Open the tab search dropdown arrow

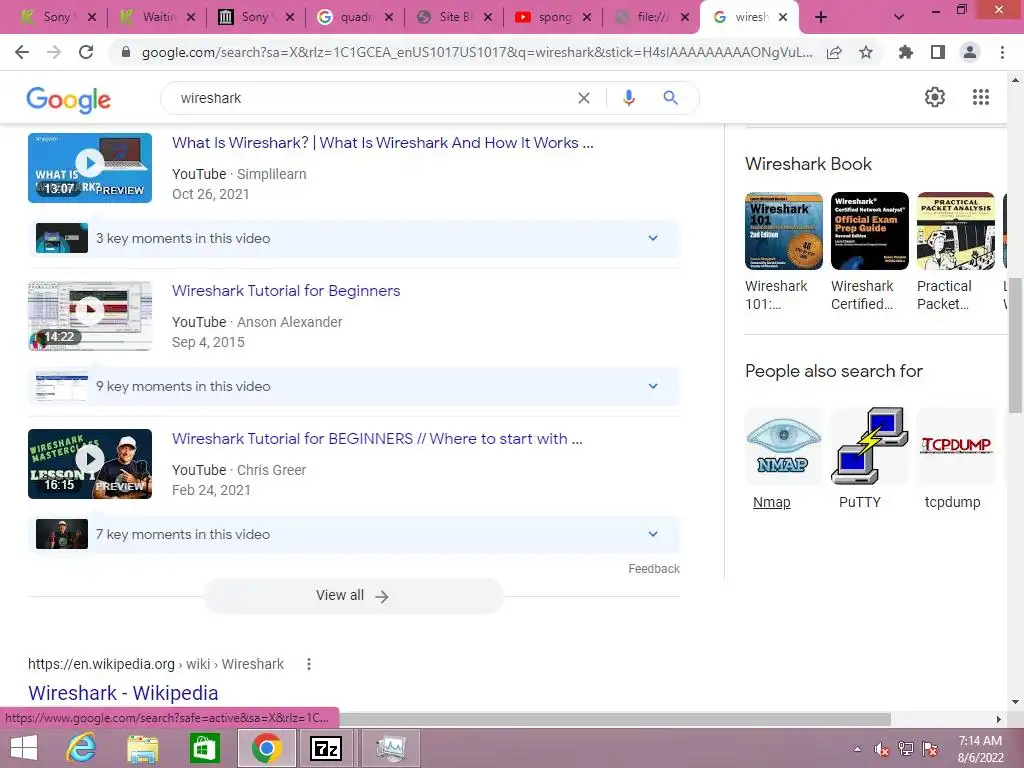pos(899,17)
